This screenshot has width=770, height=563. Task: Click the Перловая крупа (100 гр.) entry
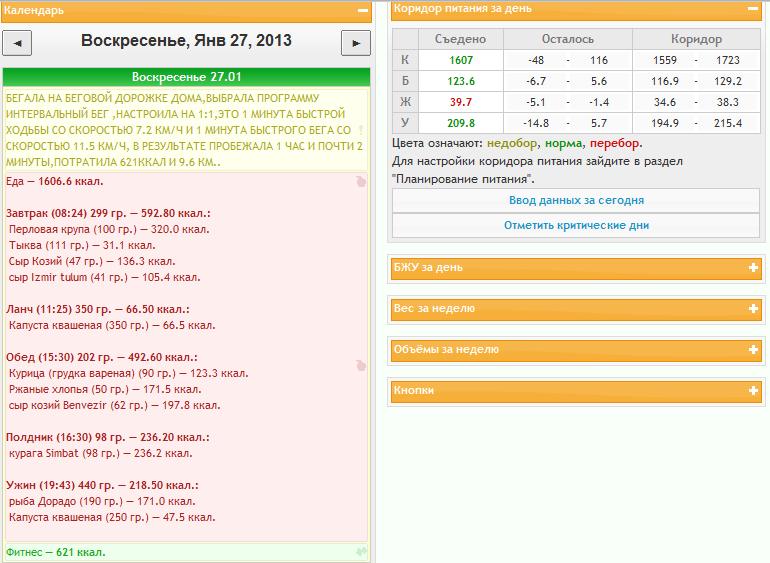pos(109,229)
